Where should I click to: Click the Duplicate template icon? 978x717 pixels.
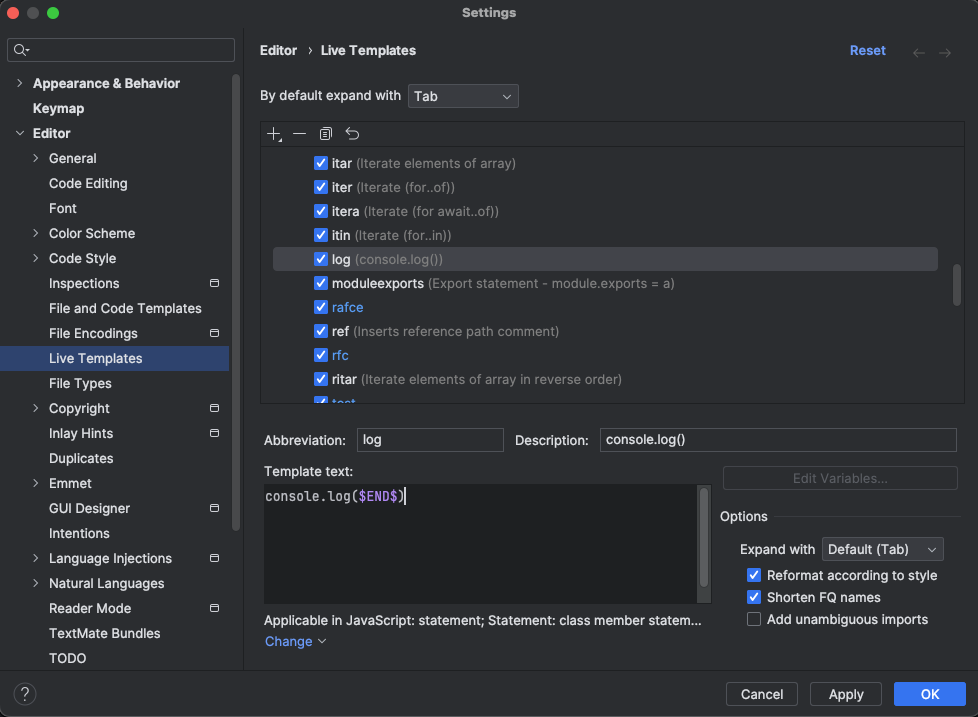click(x=325, y=134)
